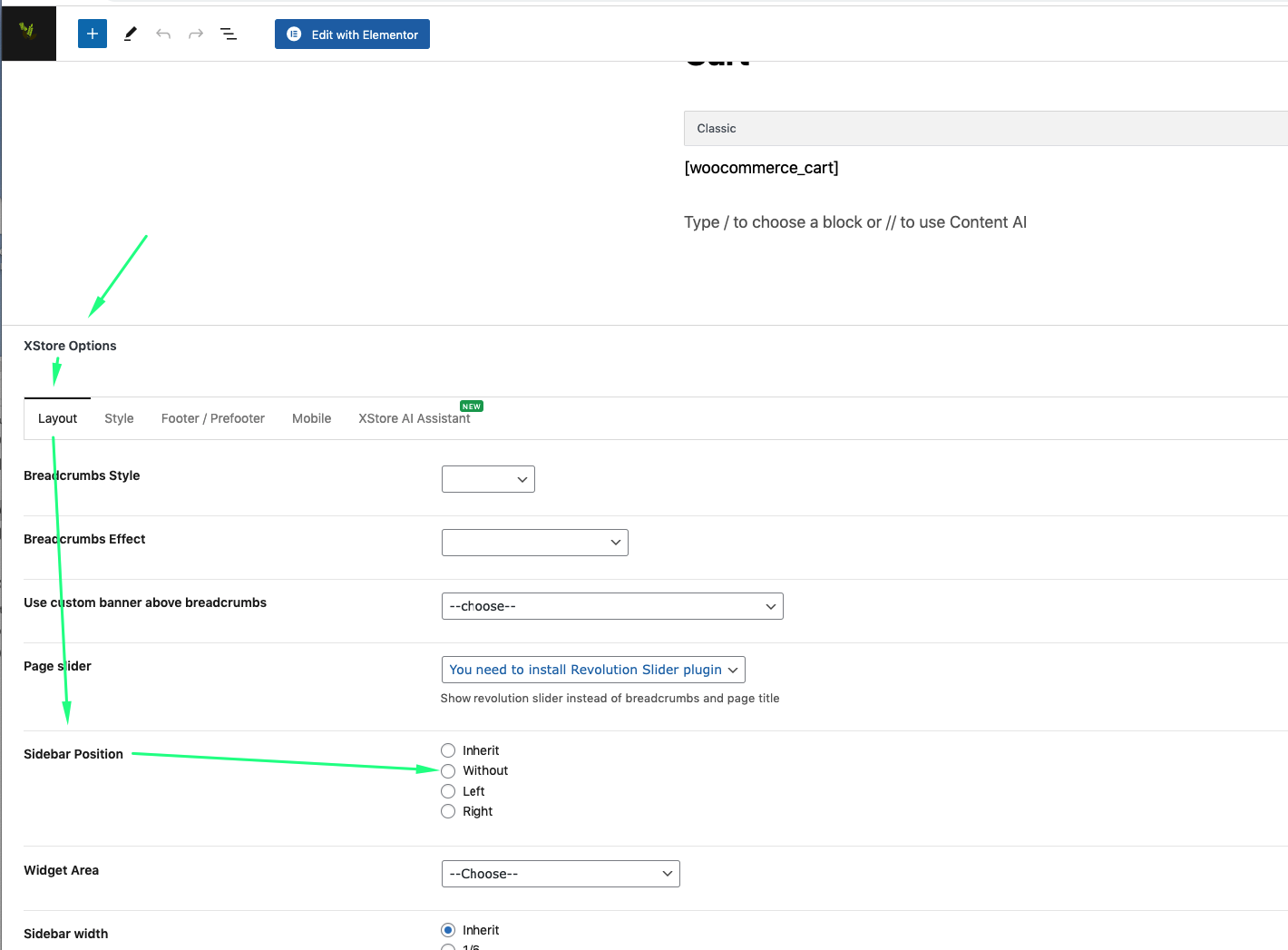Click the XStore Options panel heading
The width and height of the screenshot is (1288, 950).
click(70, 346)
